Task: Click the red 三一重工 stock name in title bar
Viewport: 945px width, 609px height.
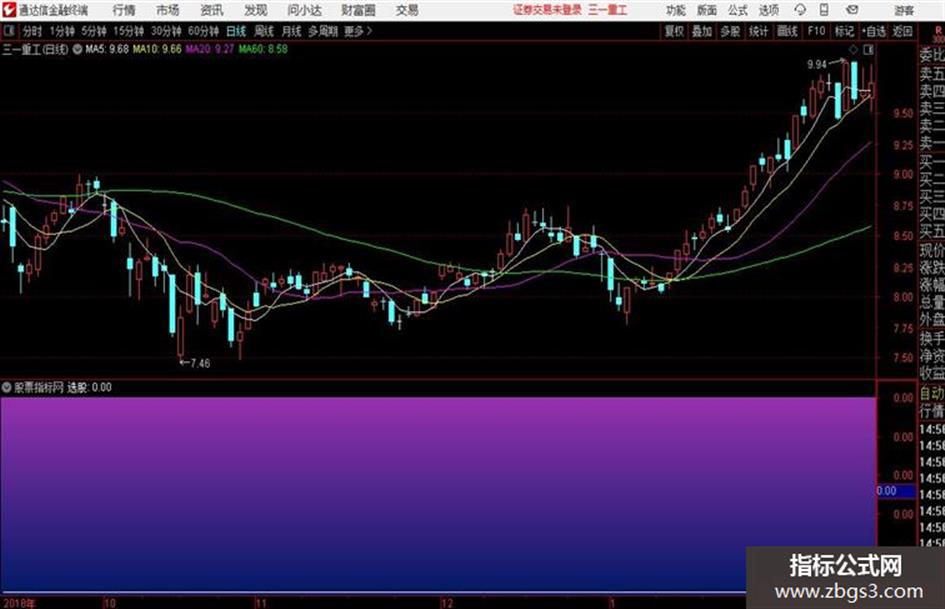Action: [x=608, y=10]
